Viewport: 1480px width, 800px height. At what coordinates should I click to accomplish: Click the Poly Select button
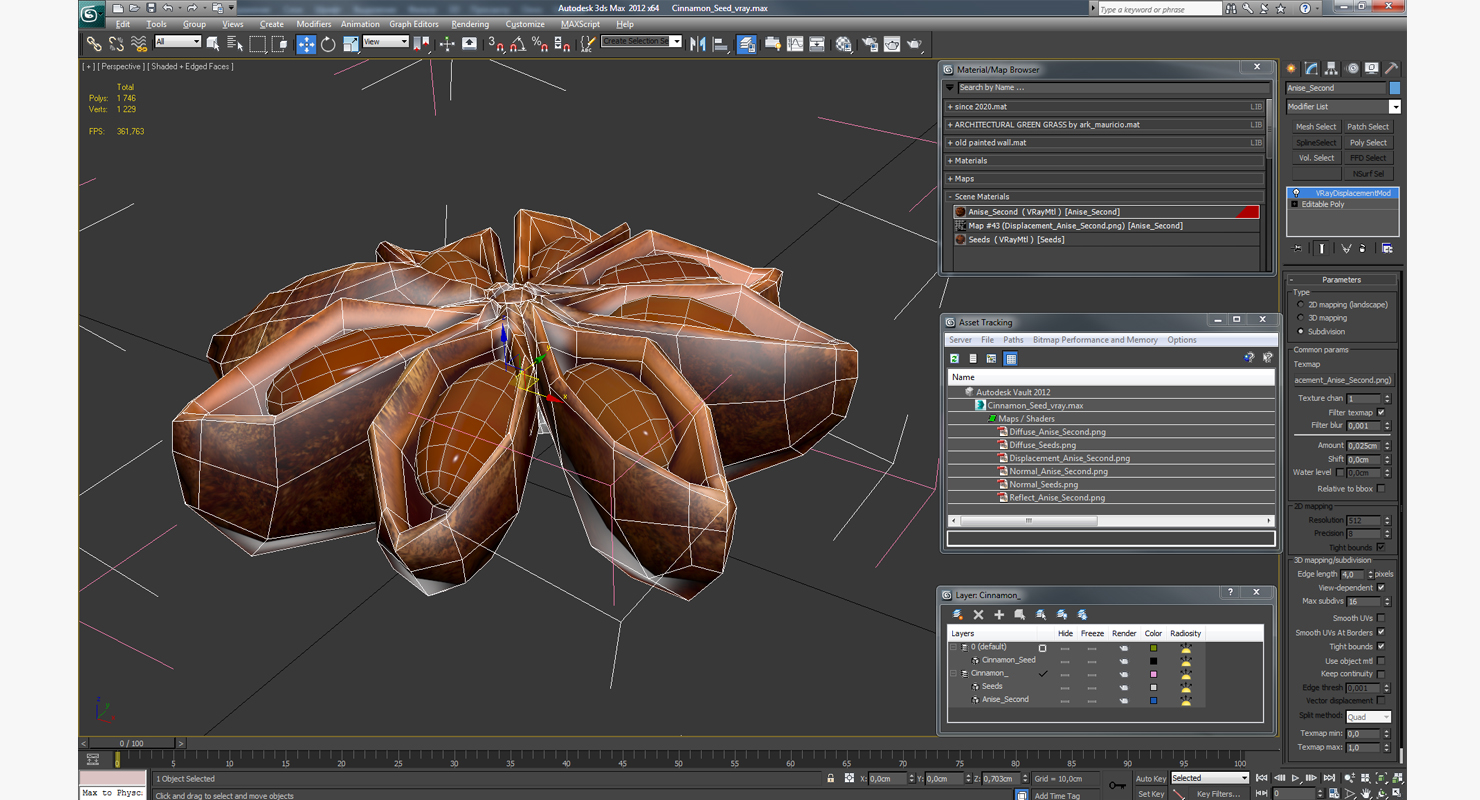coord(1368,143)
